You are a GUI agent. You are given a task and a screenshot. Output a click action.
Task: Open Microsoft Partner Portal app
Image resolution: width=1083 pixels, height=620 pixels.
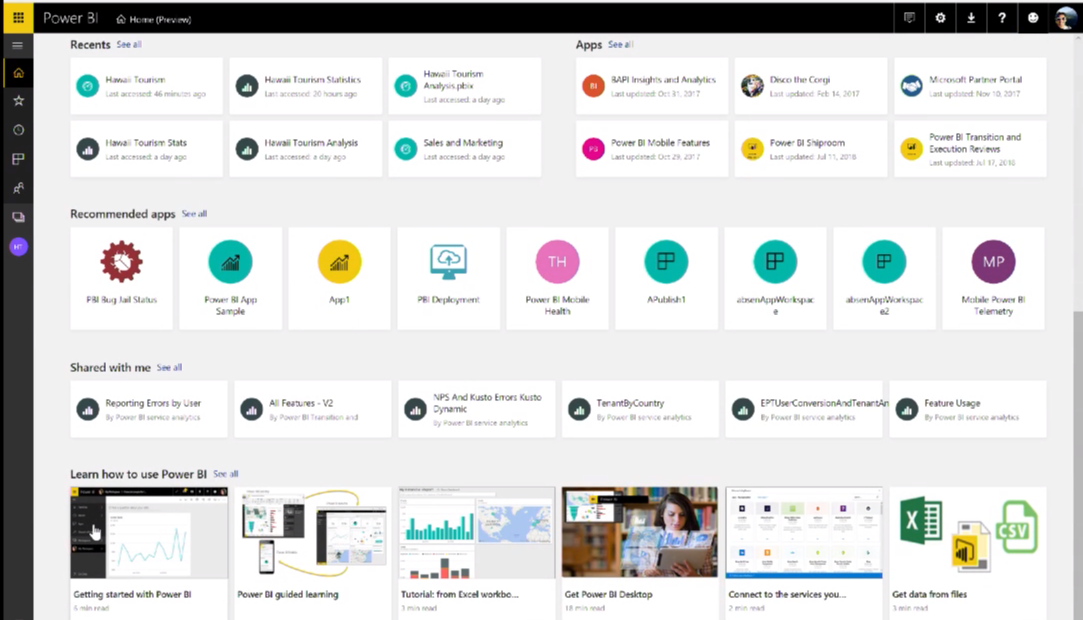pyautogui.click(x=970, y=86)
